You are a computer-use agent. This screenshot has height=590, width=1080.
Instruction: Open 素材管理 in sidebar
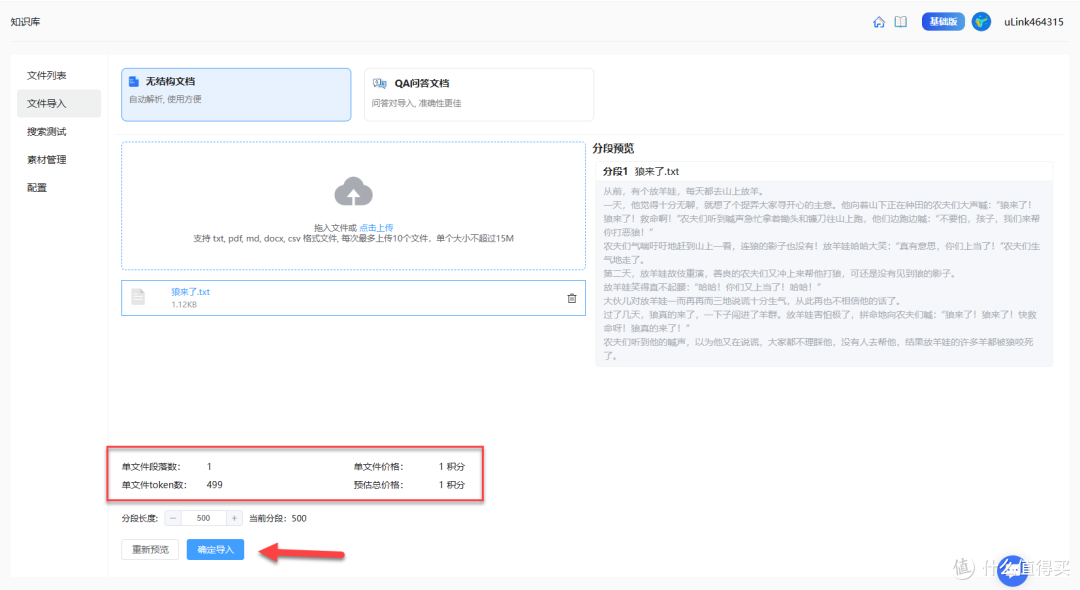tap(46, 160)
